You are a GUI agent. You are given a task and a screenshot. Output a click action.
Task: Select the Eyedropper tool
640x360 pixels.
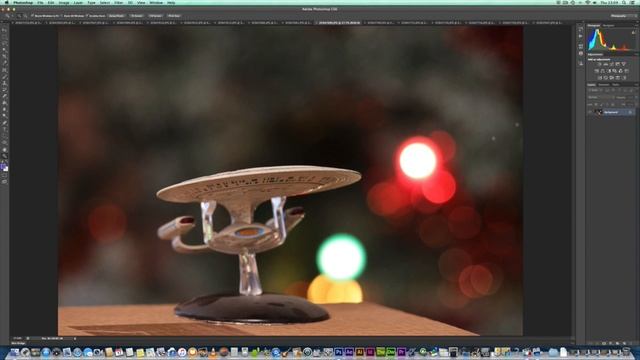click(x=5, y=63)
